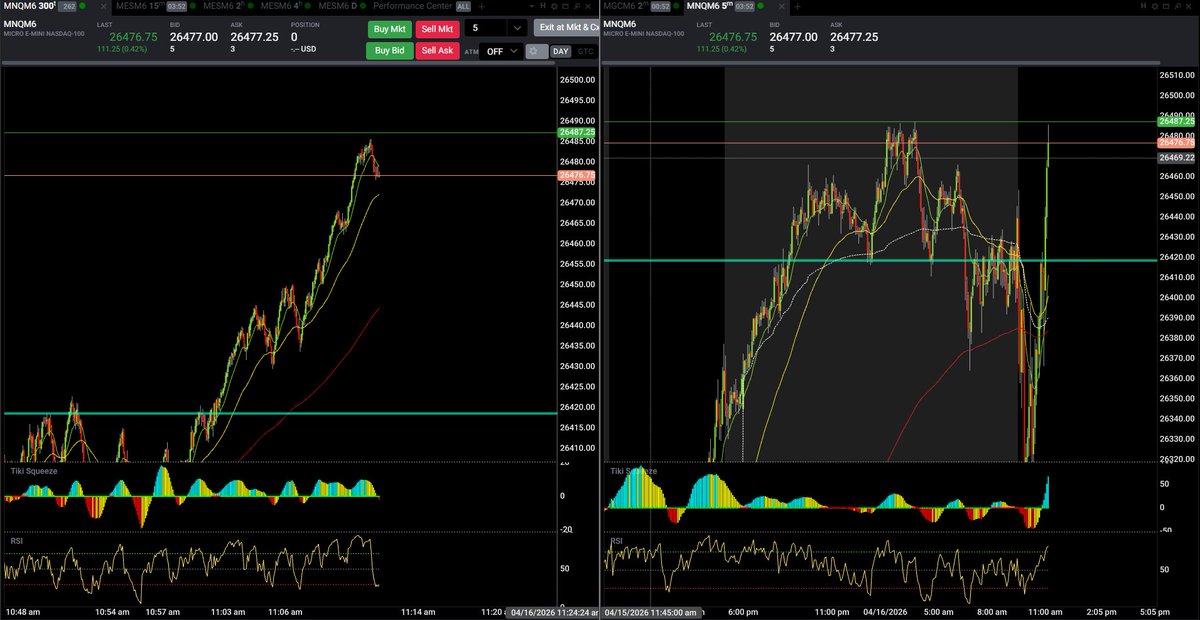Click the Sell Mkt button
1200x620 pixels.
click(x=438, y=29)
